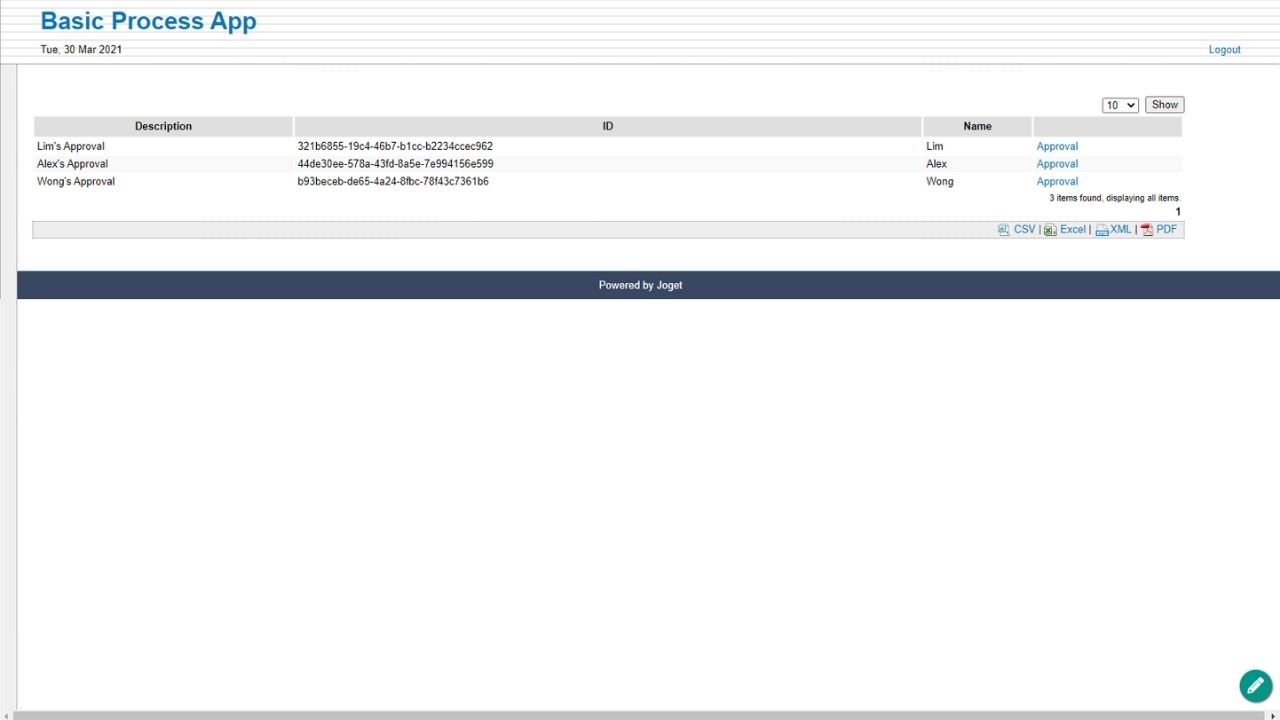Open Approval link for Alex's row

tap(1057, 164)
